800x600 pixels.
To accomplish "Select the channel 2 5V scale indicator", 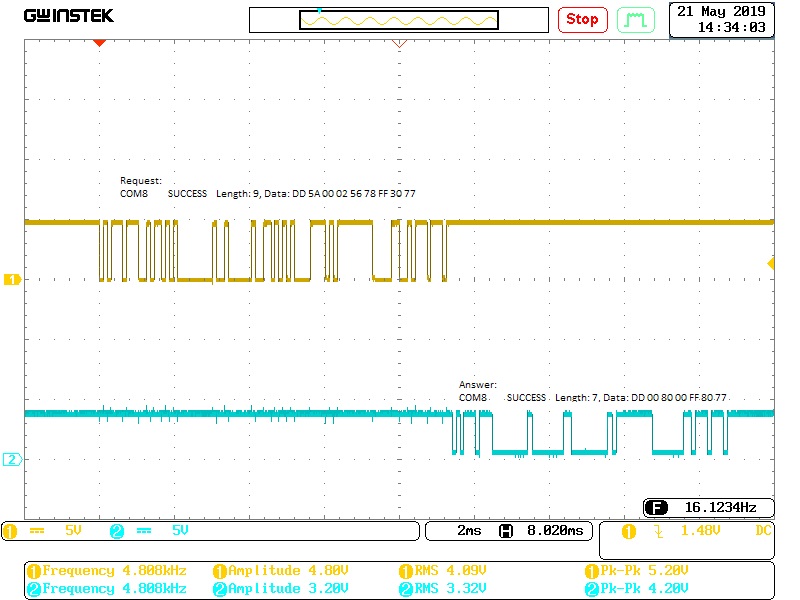I will (x=150, y=531).
